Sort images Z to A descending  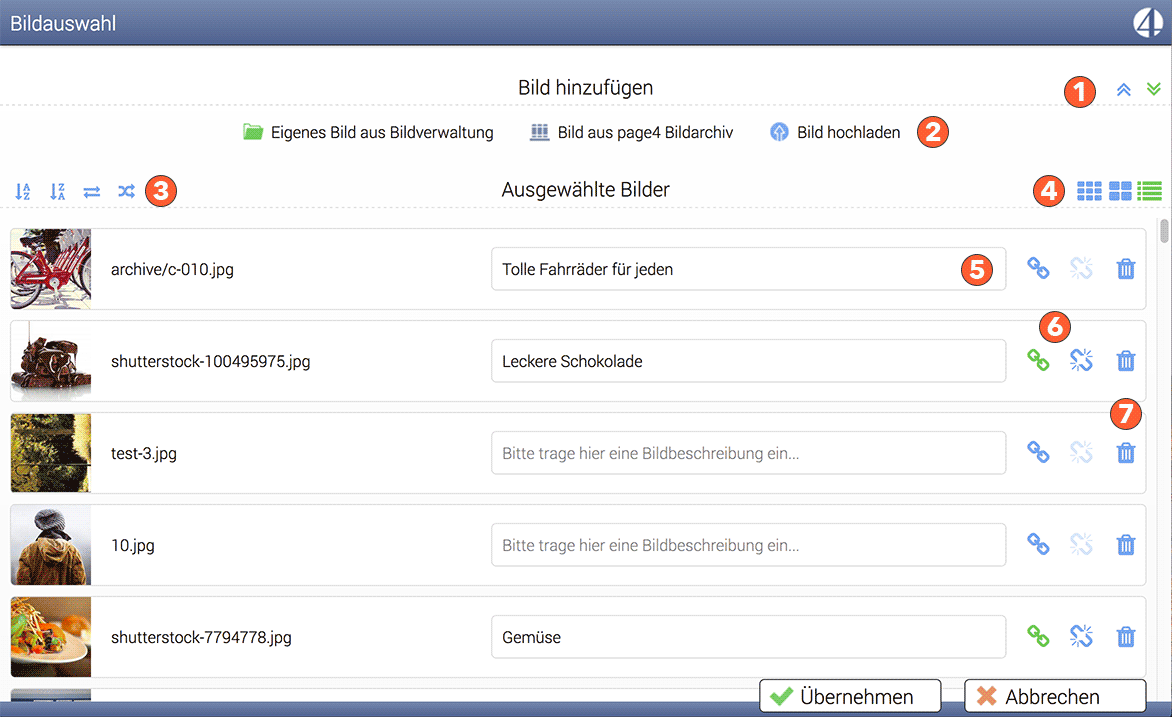click(x=58, y=191)
